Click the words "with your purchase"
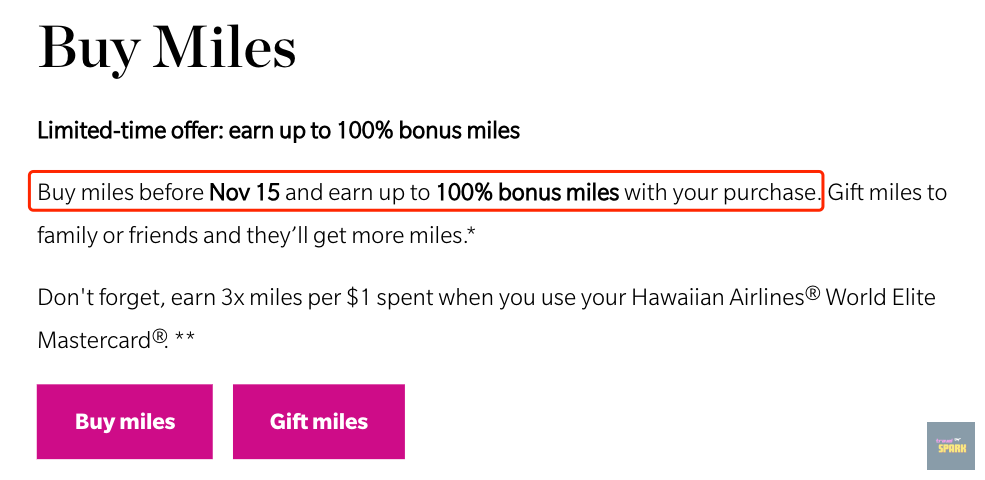985x480 pixels. pos(721,192)
